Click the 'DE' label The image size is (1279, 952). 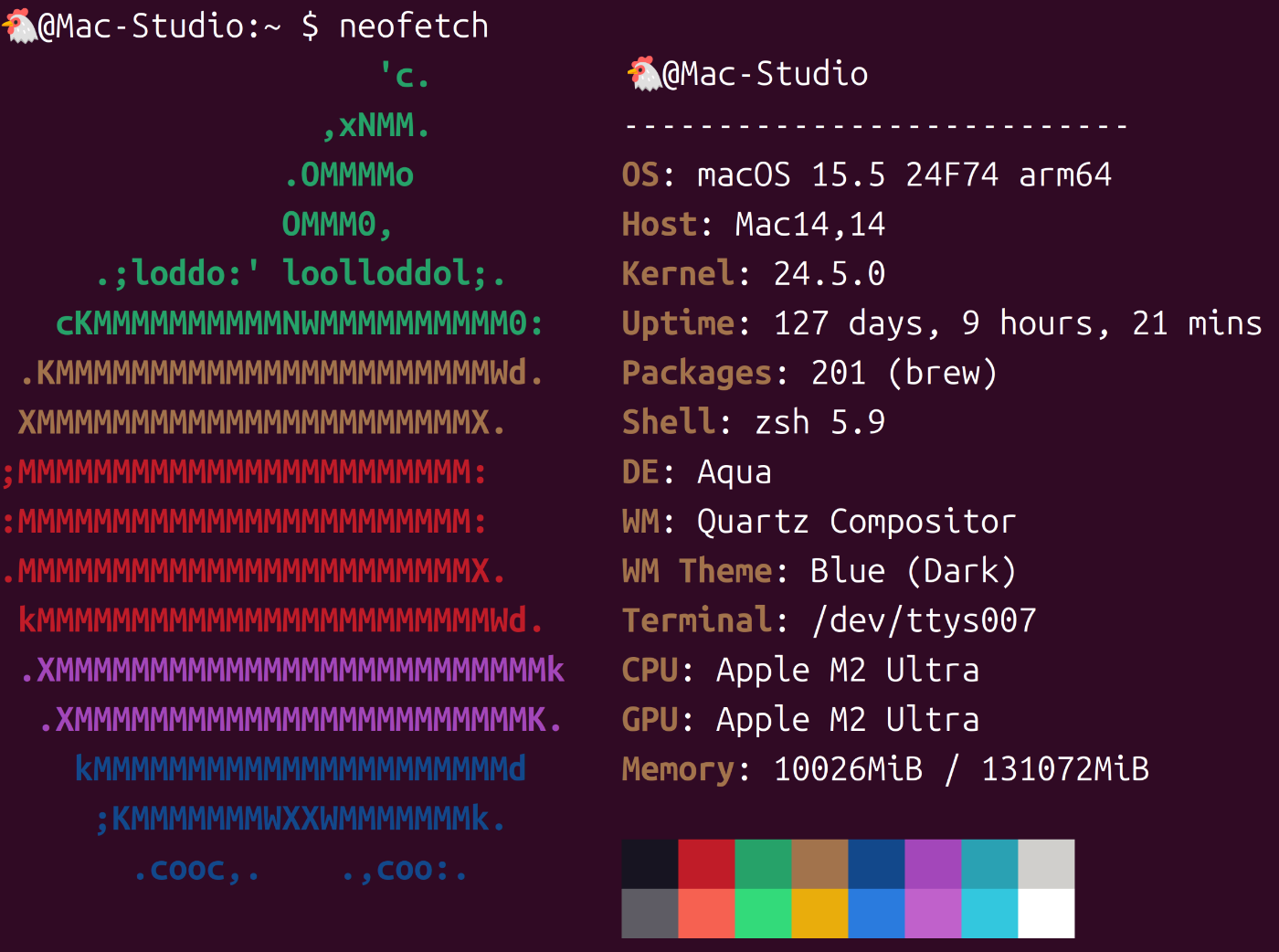[x=640, y=472]
